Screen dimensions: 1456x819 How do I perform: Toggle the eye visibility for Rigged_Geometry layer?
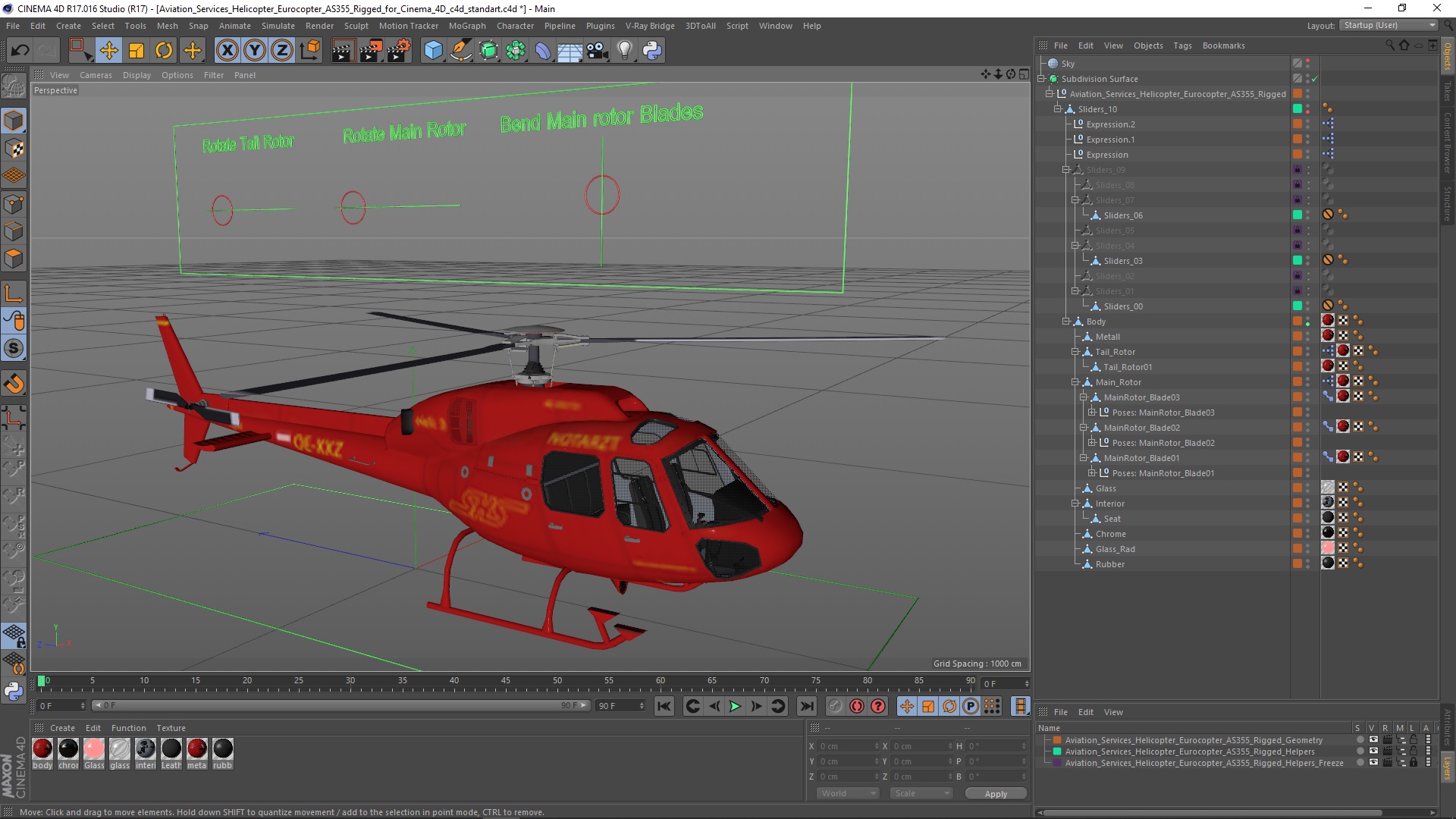(x=1373, y=740)
